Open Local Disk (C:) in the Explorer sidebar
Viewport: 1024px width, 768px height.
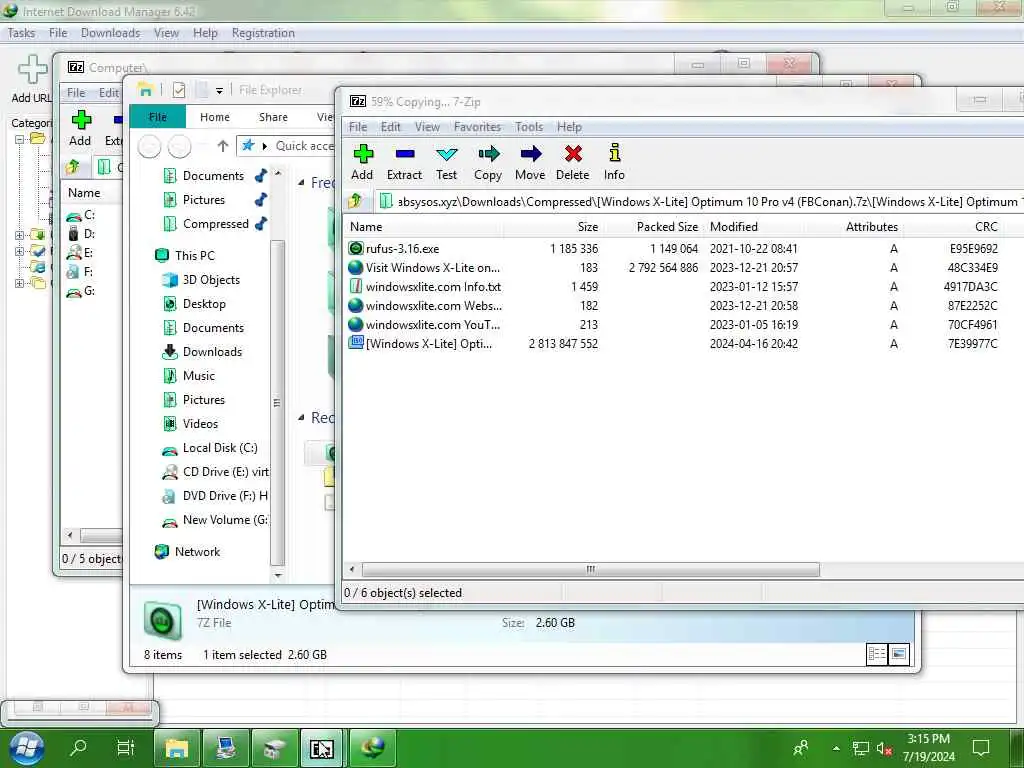(210, 448)
